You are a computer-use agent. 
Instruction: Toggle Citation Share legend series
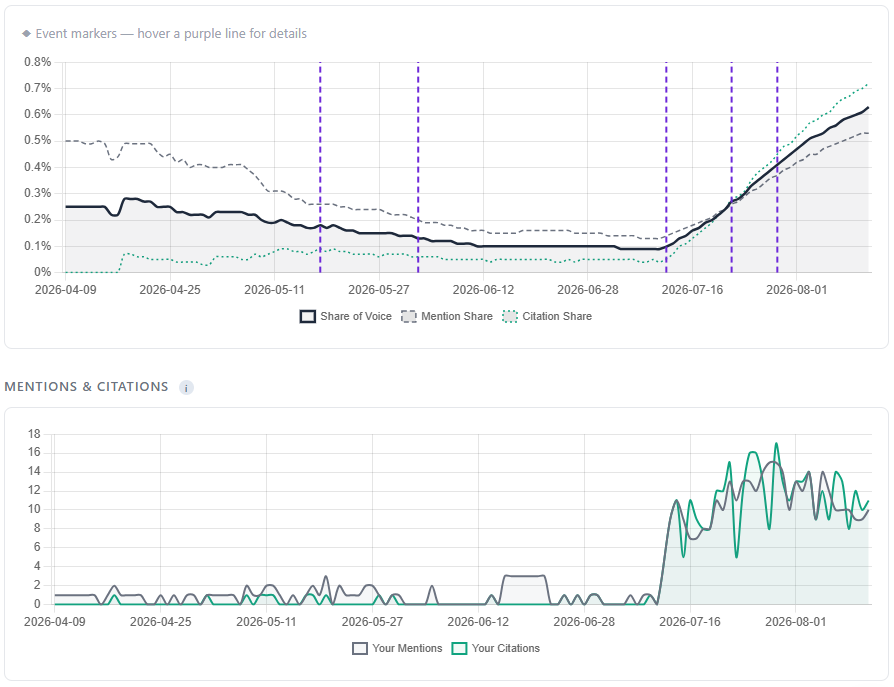tap(547, 316)
